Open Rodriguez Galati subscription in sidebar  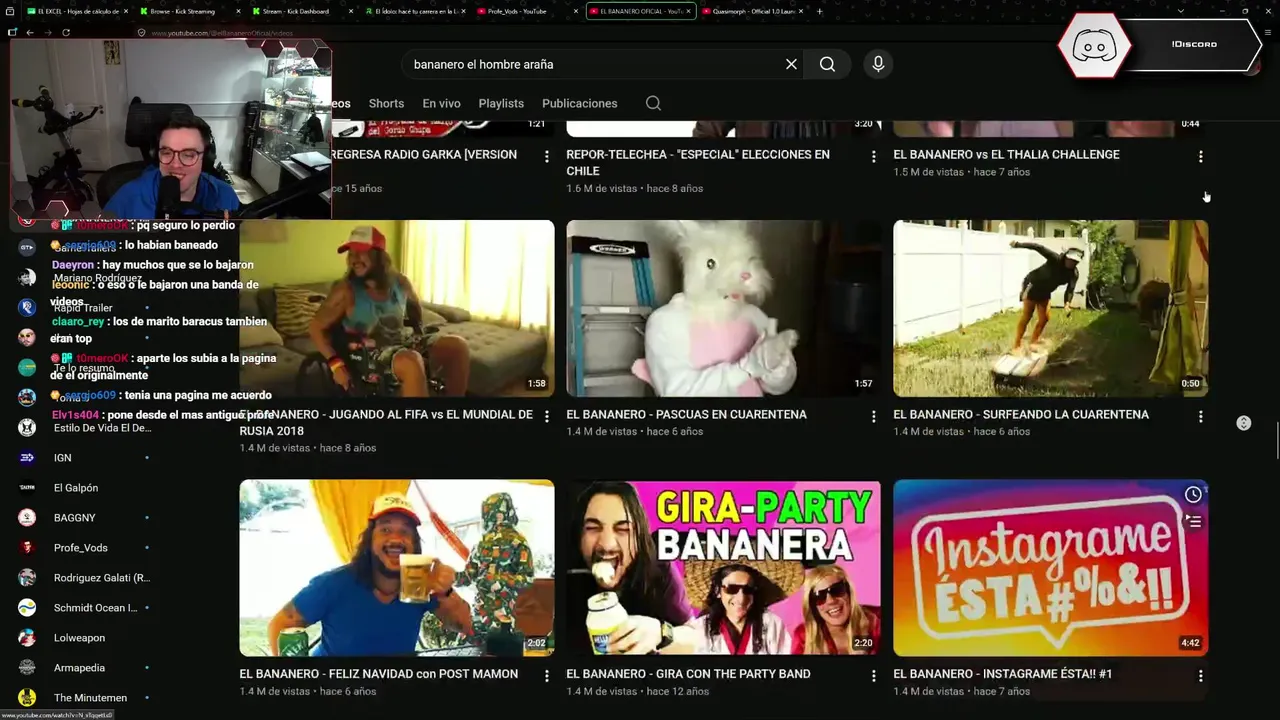point(102,577)
